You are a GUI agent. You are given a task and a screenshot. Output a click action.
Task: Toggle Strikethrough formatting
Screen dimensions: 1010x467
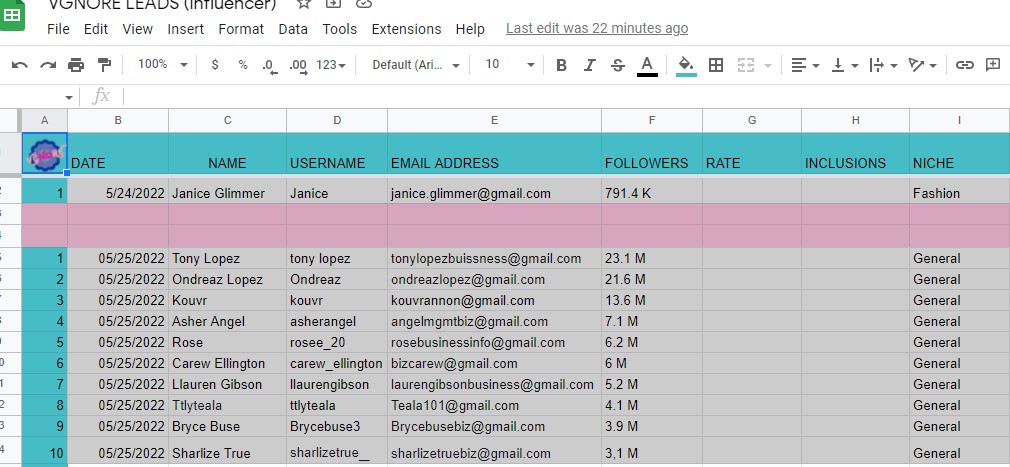tap(618, 65)
